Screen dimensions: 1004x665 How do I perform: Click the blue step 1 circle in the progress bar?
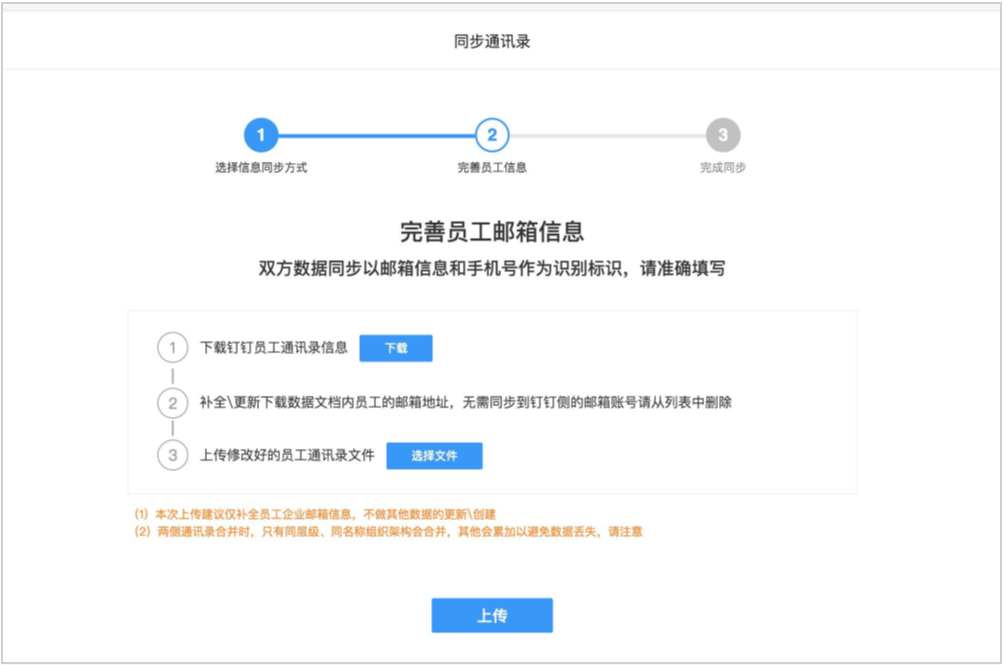coord(261,135)
